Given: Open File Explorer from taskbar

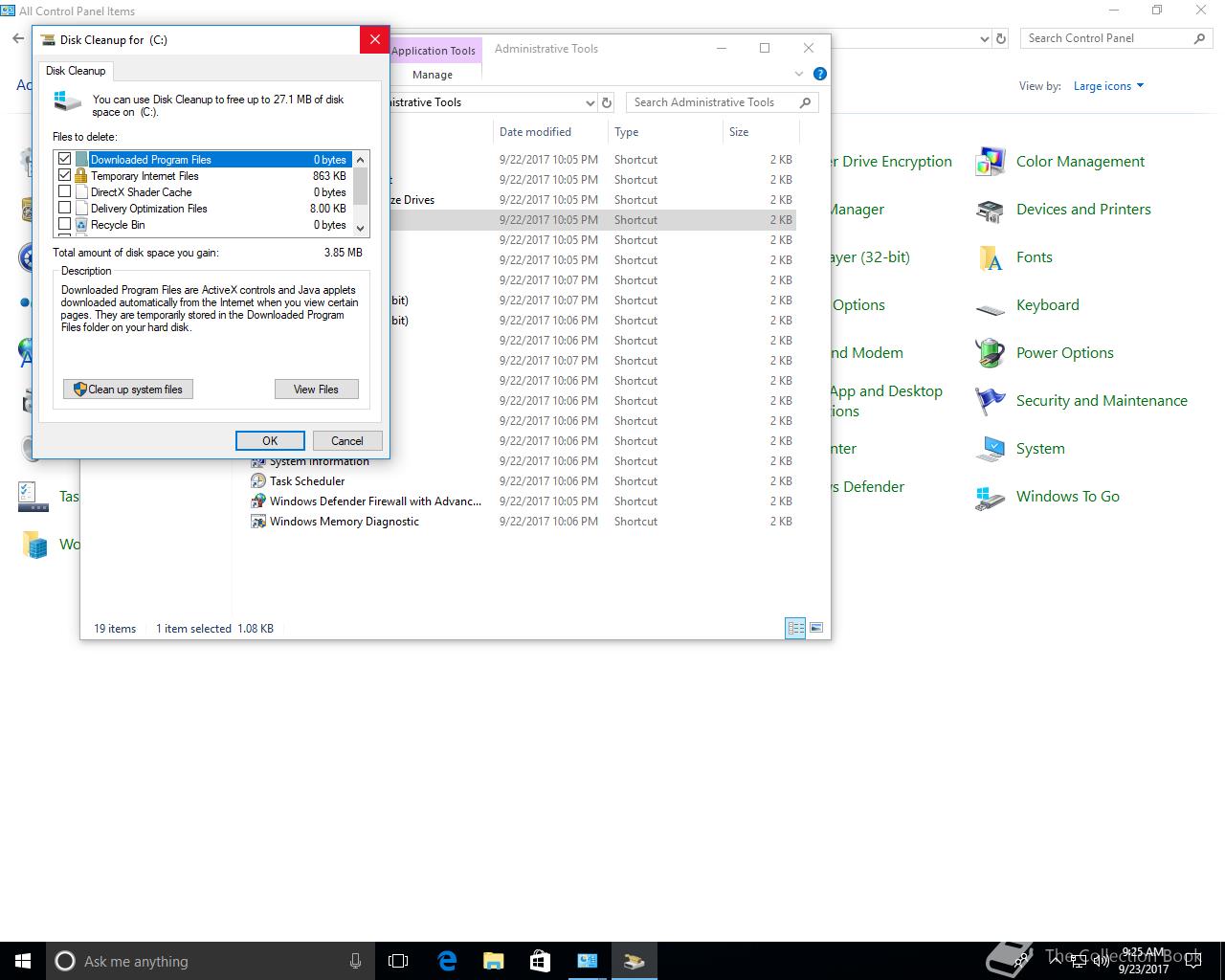Looking at the screenshot, I should pyautogui.click(x=493, y=961).
